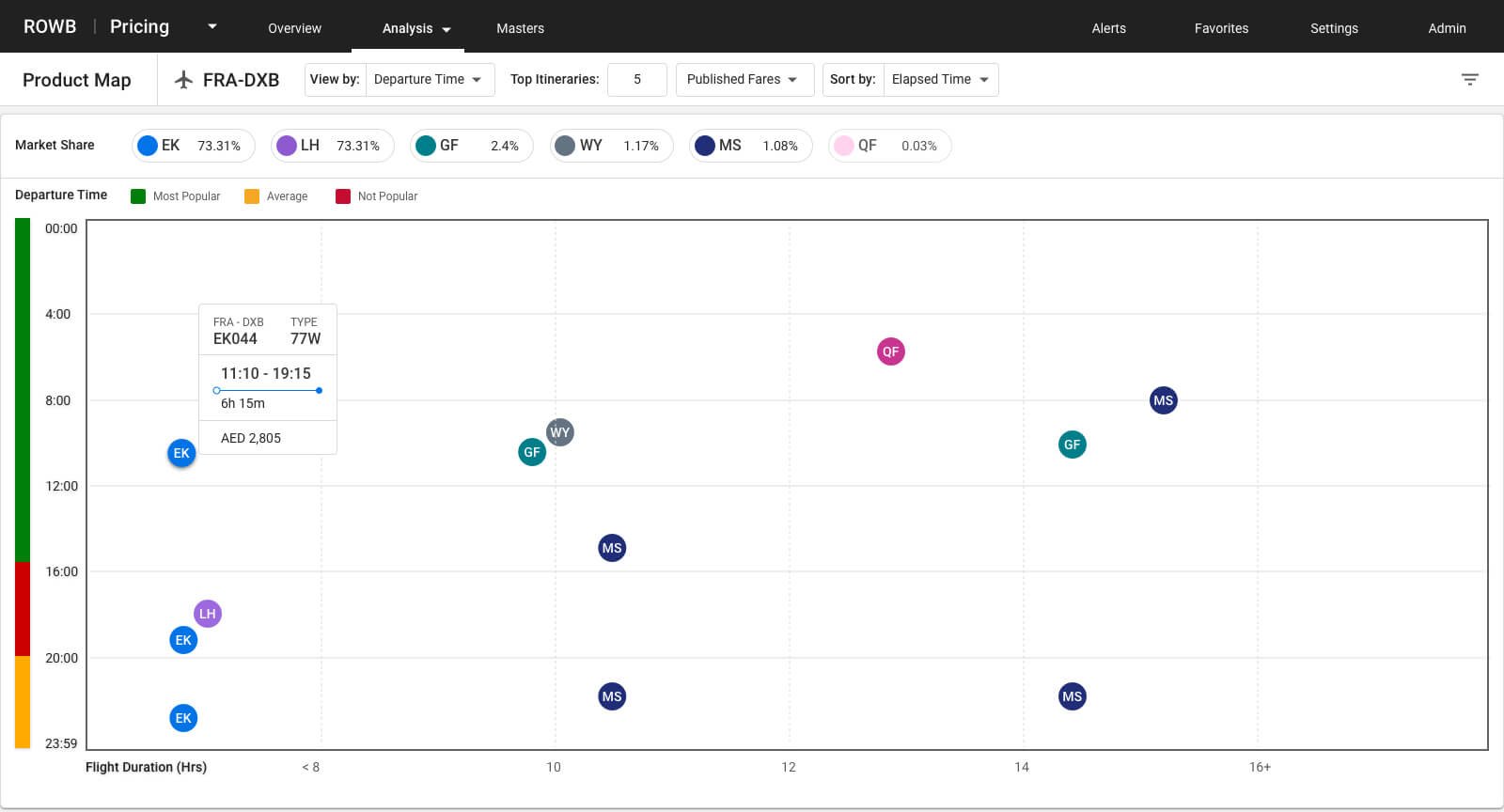Screen dimensions: 1504x812
Task: Click the Market Share label
Action: tap(55, 145)
